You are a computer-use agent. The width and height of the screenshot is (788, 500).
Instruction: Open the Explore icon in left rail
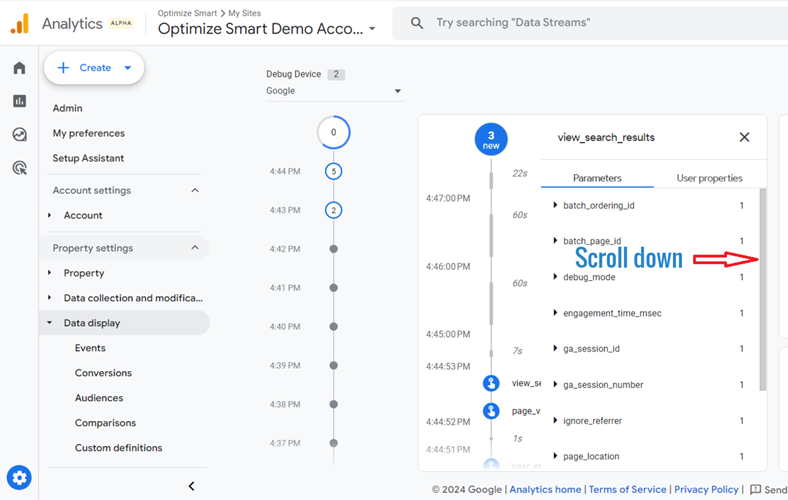coord(19,134)
